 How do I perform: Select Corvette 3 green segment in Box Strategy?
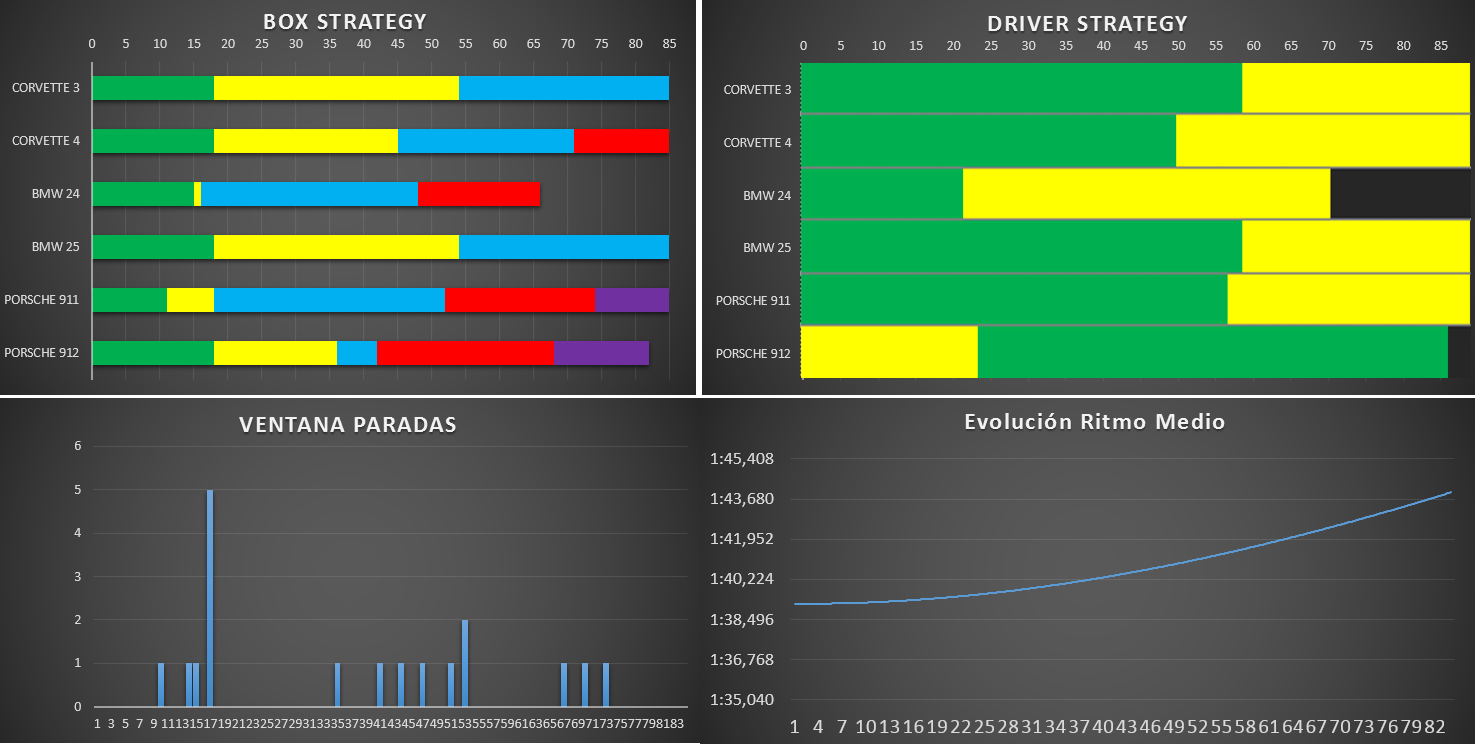pyautogui.click(x=153, y=88)
